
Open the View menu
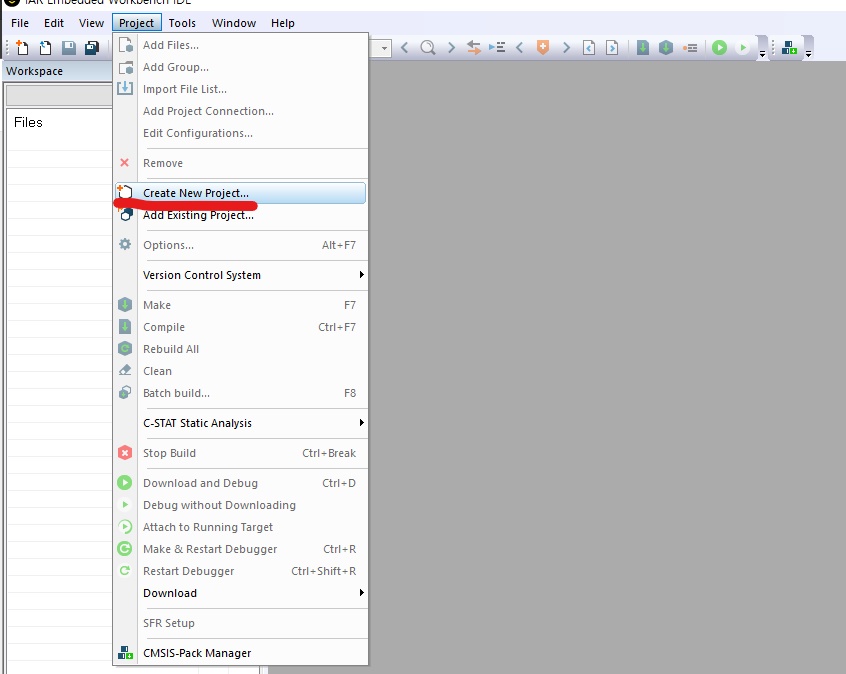[x=91, y=23]
